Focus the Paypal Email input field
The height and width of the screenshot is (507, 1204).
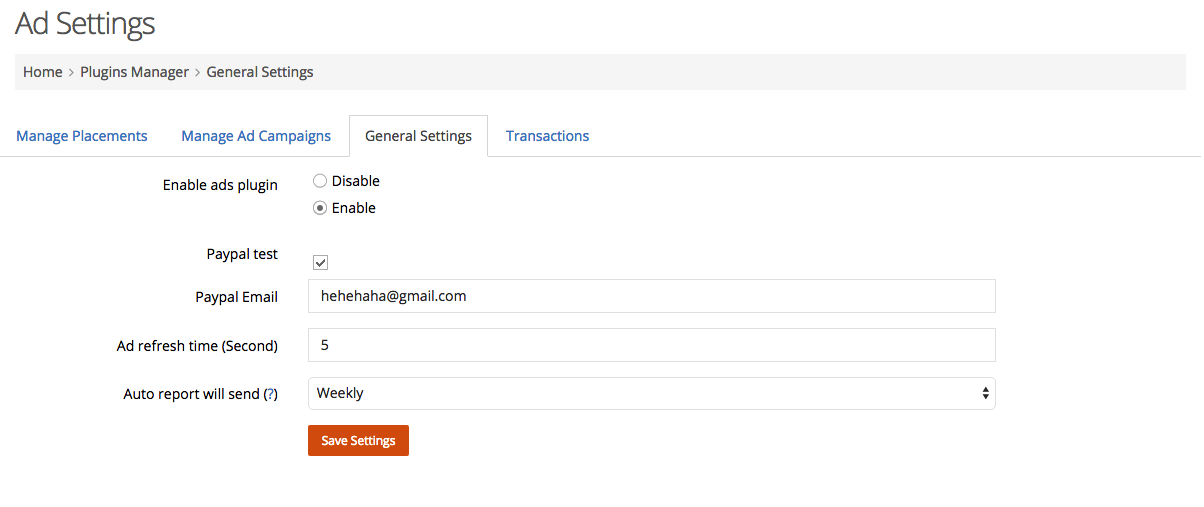pyautogui.click(x=652, y=296)
